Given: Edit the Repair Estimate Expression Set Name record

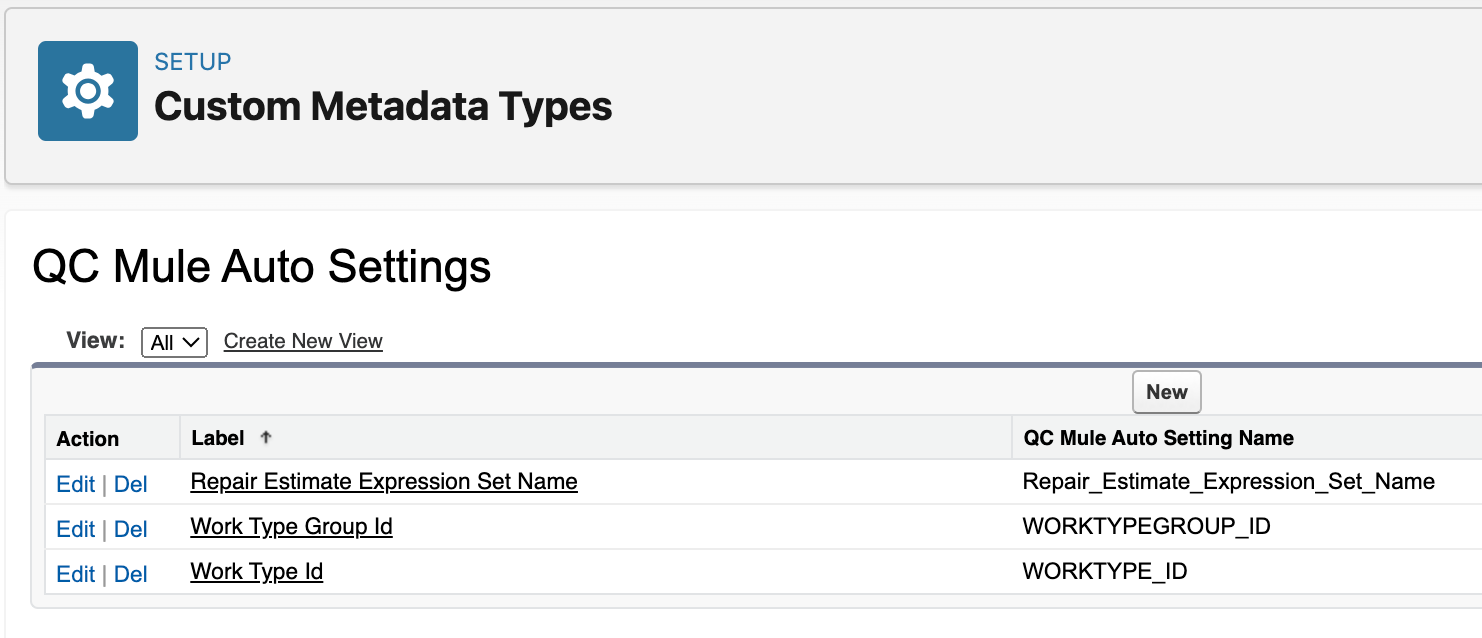Looking at the screenshot, I should click(75, 484).
